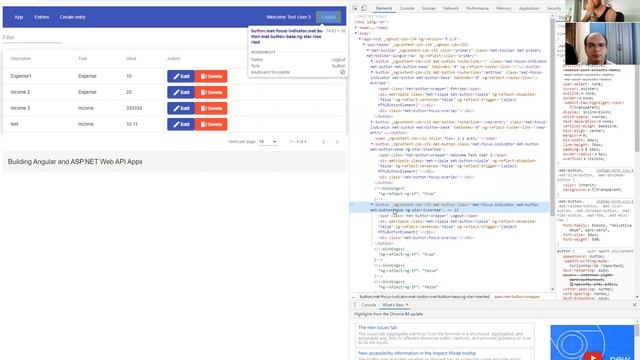Click the Logout button
The height and width of the screenshot is (360, 640).
(329, 17)
